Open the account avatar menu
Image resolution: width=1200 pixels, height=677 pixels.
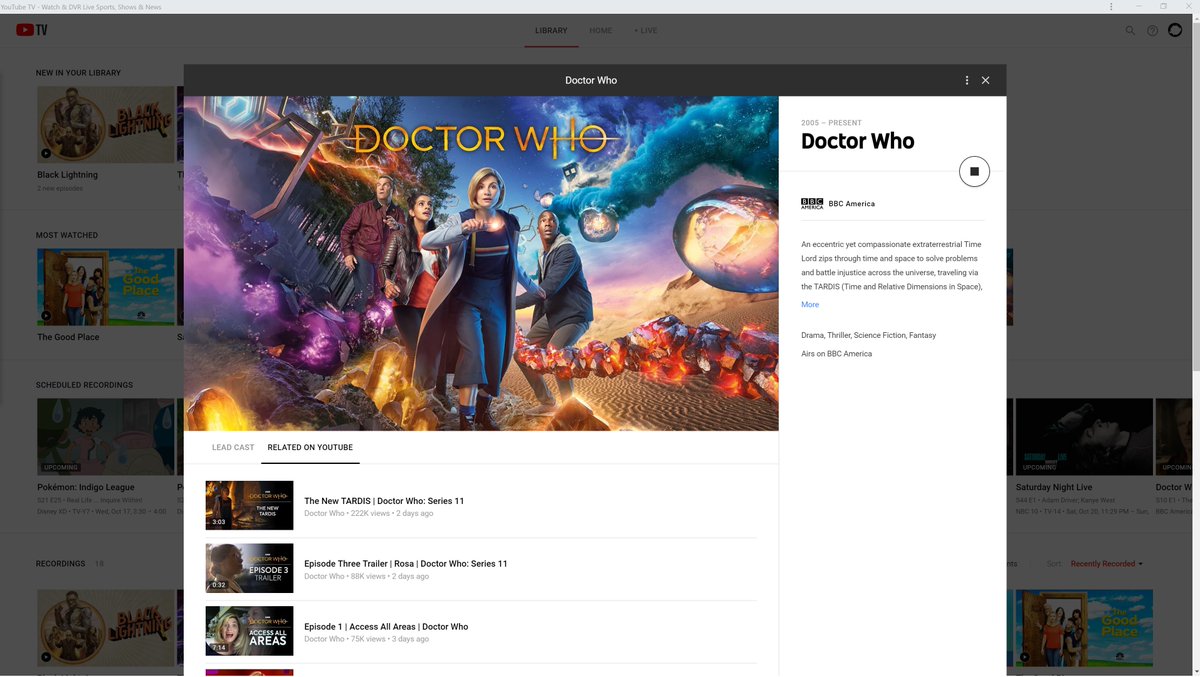click(1175, 30)
